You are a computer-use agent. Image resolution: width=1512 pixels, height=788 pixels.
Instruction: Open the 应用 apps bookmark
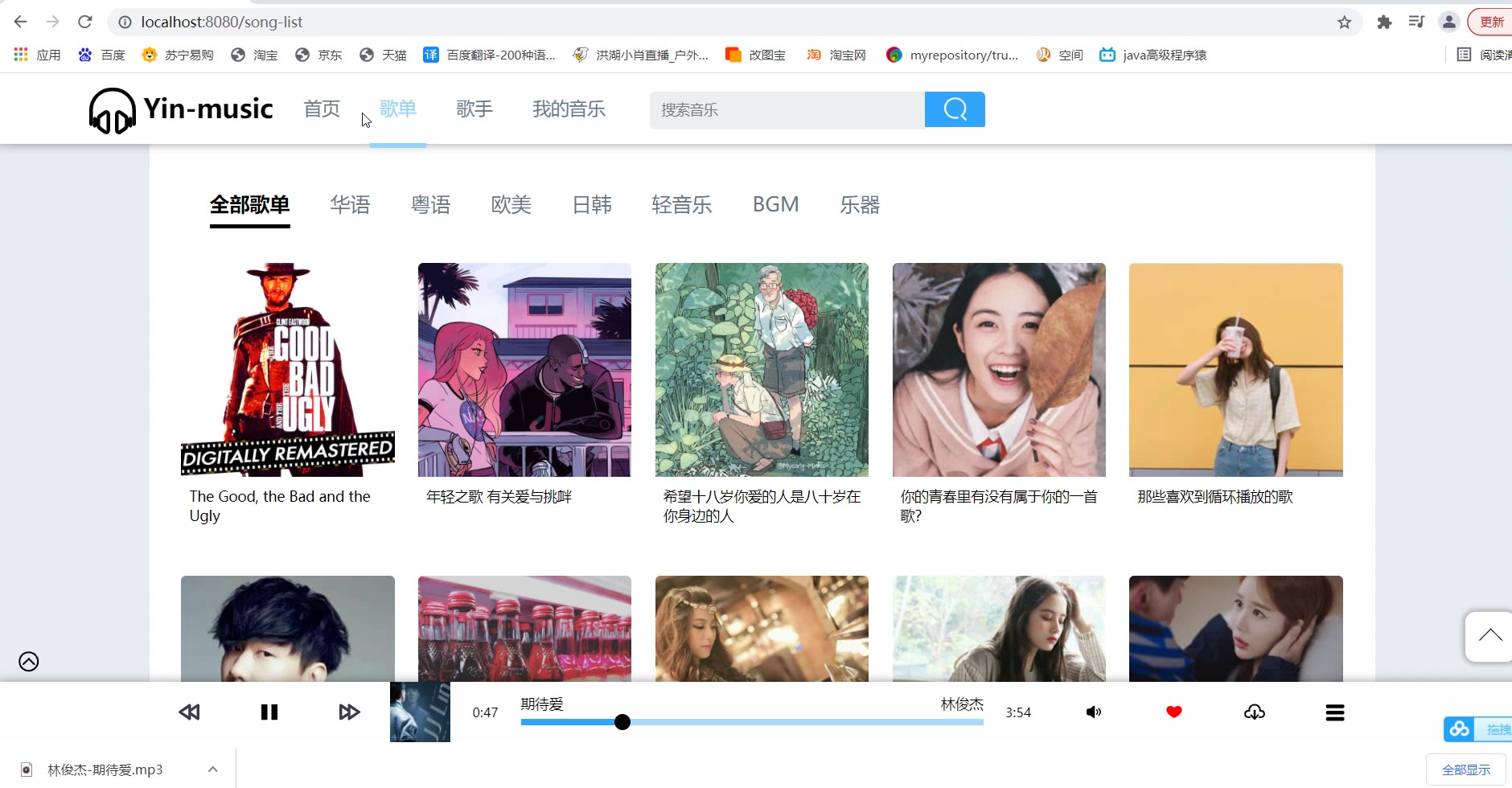pyautogui.click(x=38, y=55)
